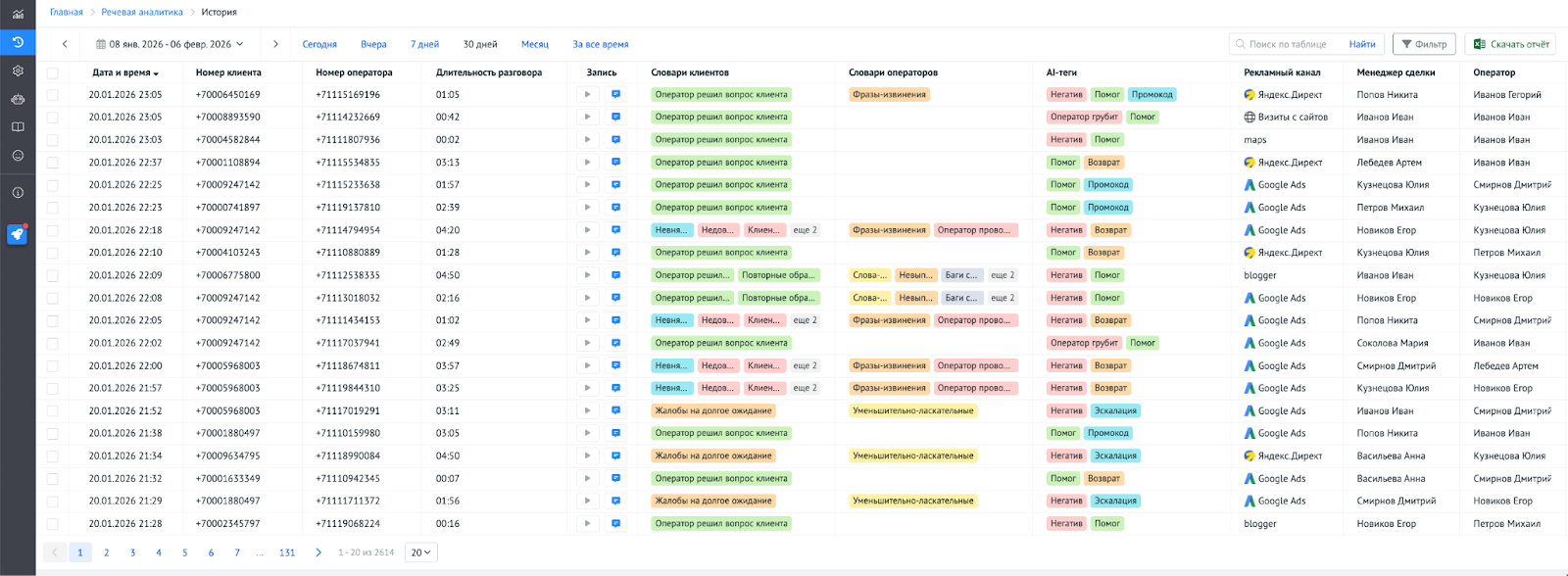Open the book icon in sidebar
The image size is (1568, 576).
click(x=18, y=127)
